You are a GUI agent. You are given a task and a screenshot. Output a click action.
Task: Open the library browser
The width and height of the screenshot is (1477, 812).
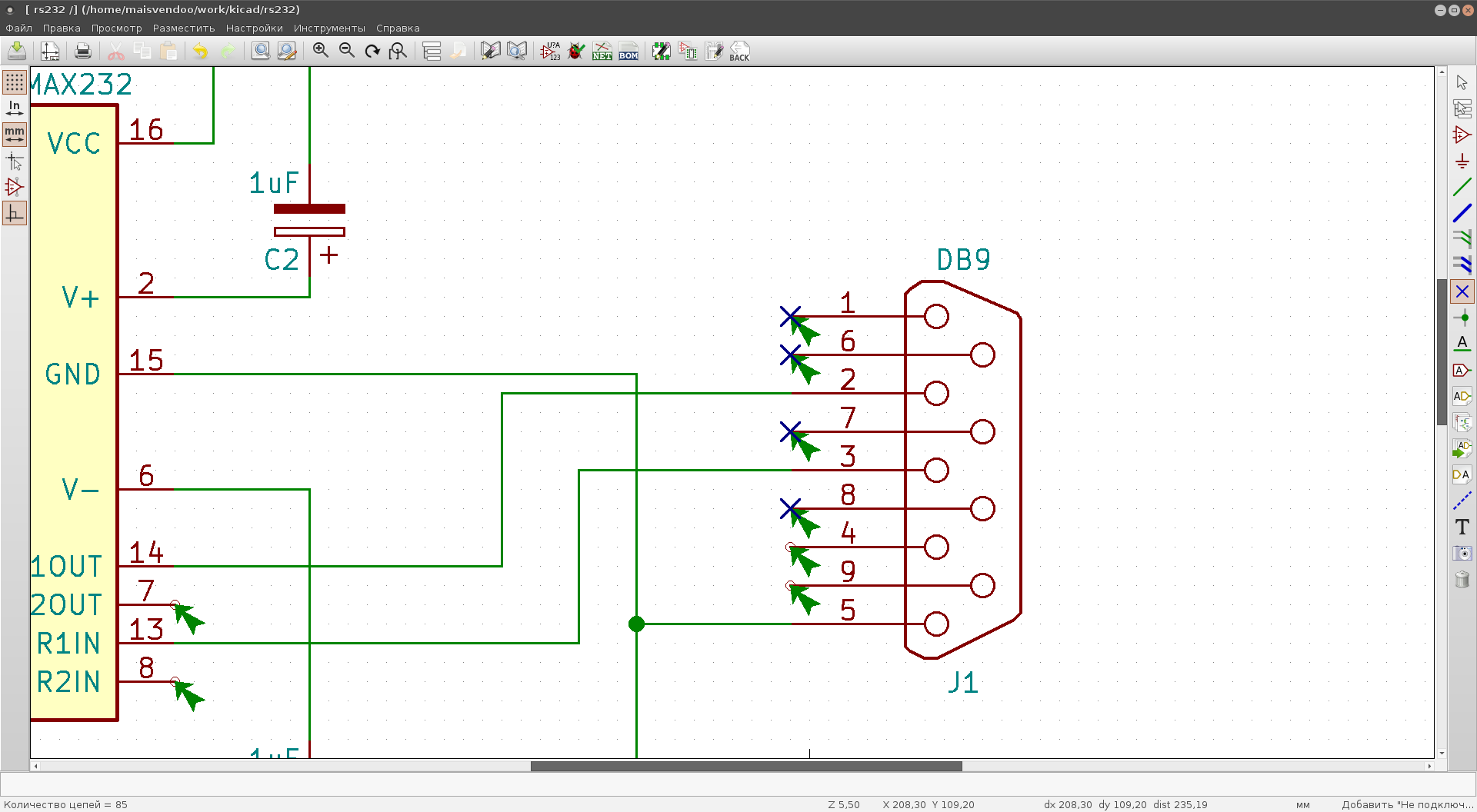[x=517, y=51]
